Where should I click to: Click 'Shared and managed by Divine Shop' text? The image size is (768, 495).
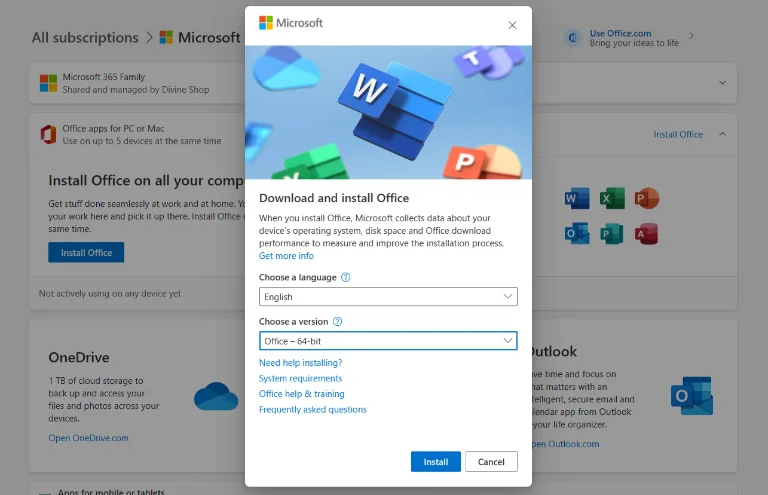[136, 90]
